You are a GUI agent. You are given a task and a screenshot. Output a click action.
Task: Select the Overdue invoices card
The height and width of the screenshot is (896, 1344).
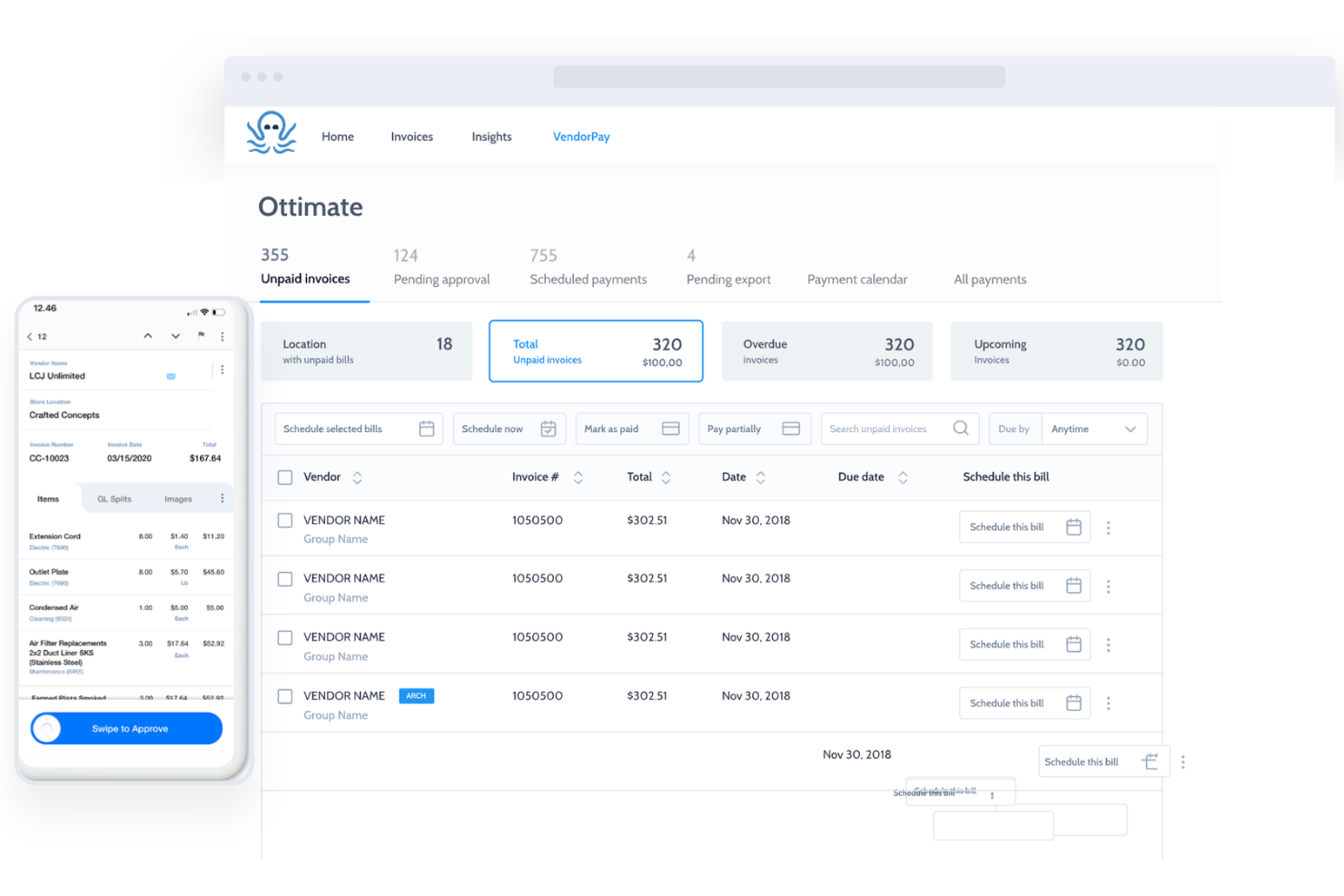[x=827, y=350]
